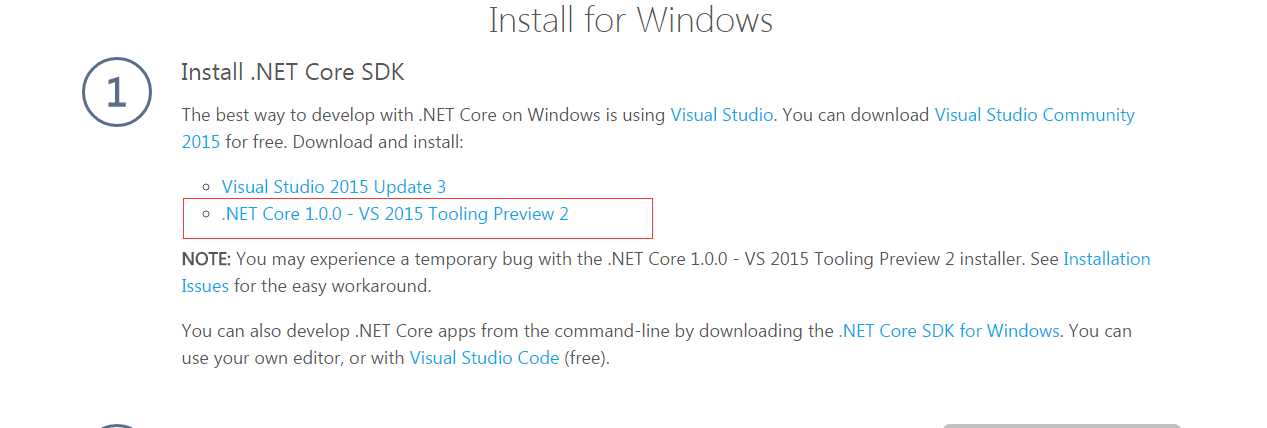The image size is (1267, 428).
Task: Follow the Visual Studio 2015 Update 3 link
Action: [333, 187]
